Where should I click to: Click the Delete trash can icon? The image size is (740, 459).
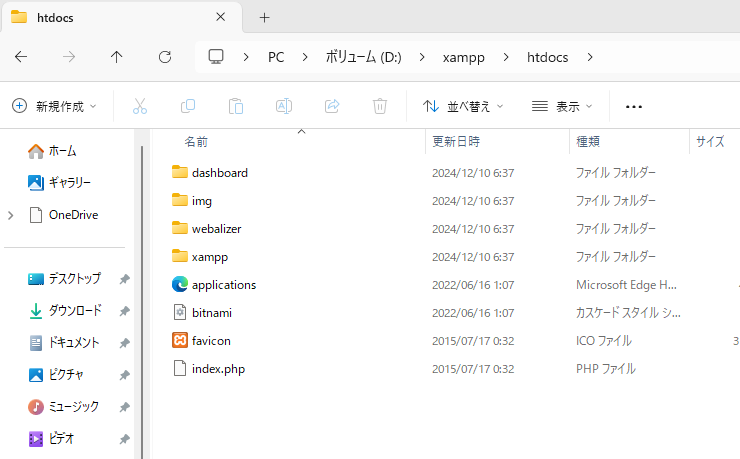380,106
